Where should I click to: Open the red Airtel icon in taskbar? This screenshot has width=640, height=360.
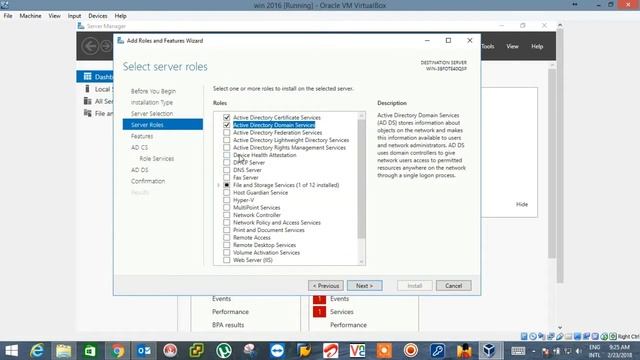pyautogui.click(x=331, y=351)
